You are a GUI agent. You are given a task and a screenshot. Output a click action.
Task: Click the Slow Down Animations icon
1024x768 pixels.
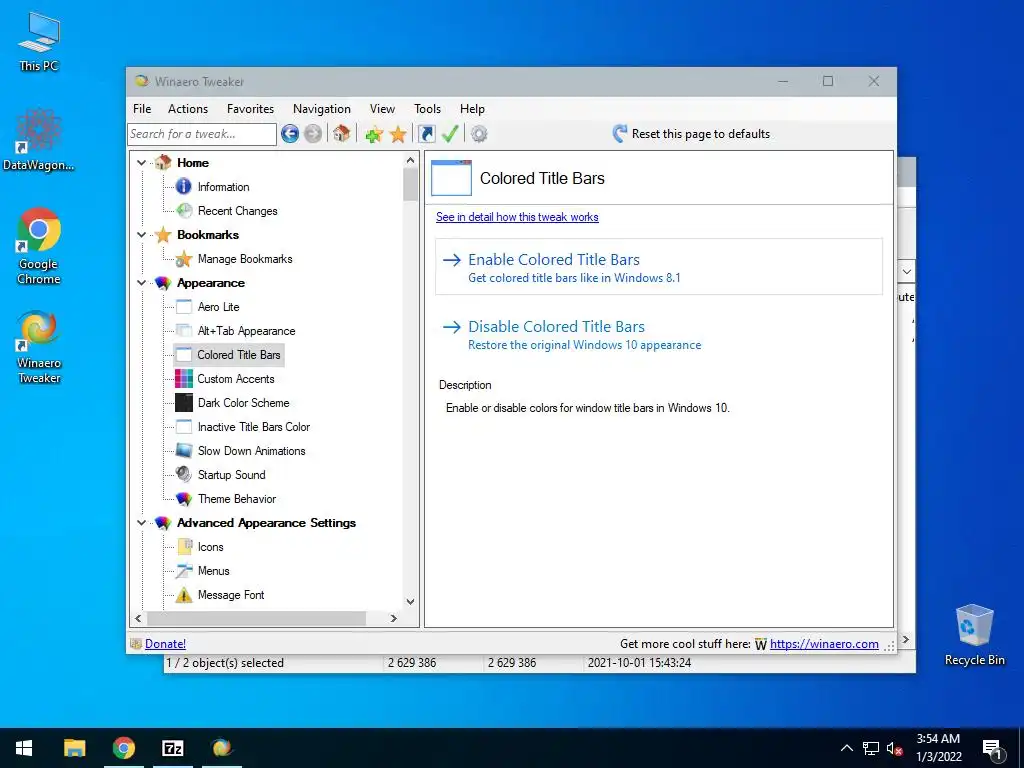[184, 451]
